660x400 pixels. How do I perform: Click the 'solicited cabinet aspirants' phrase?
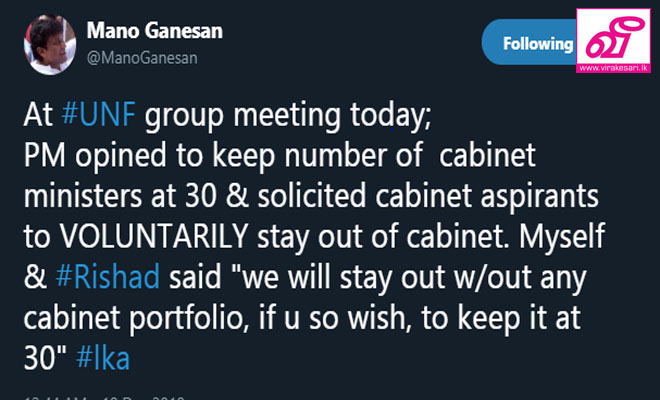[x=428, y=197]
